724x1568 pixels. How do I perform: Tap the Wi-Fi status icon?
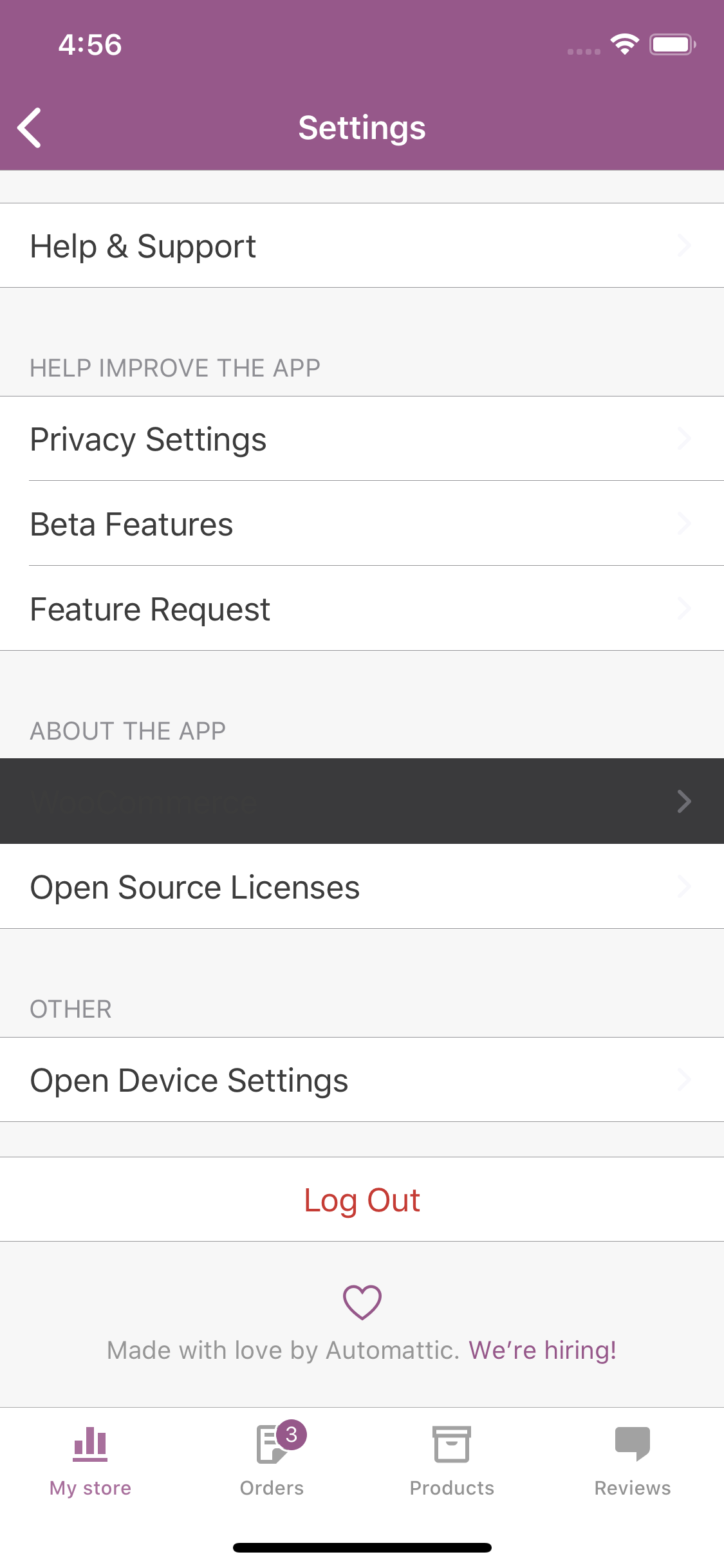pyautogui.click(x=625, y=44)
